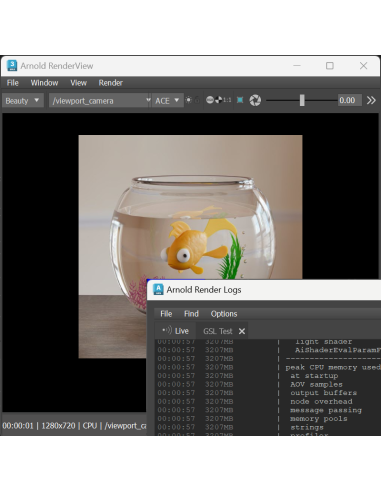Click the 'node overhead' log line
Image resolution: width=381 pixels, height=492 pixels.
(321, 401)
